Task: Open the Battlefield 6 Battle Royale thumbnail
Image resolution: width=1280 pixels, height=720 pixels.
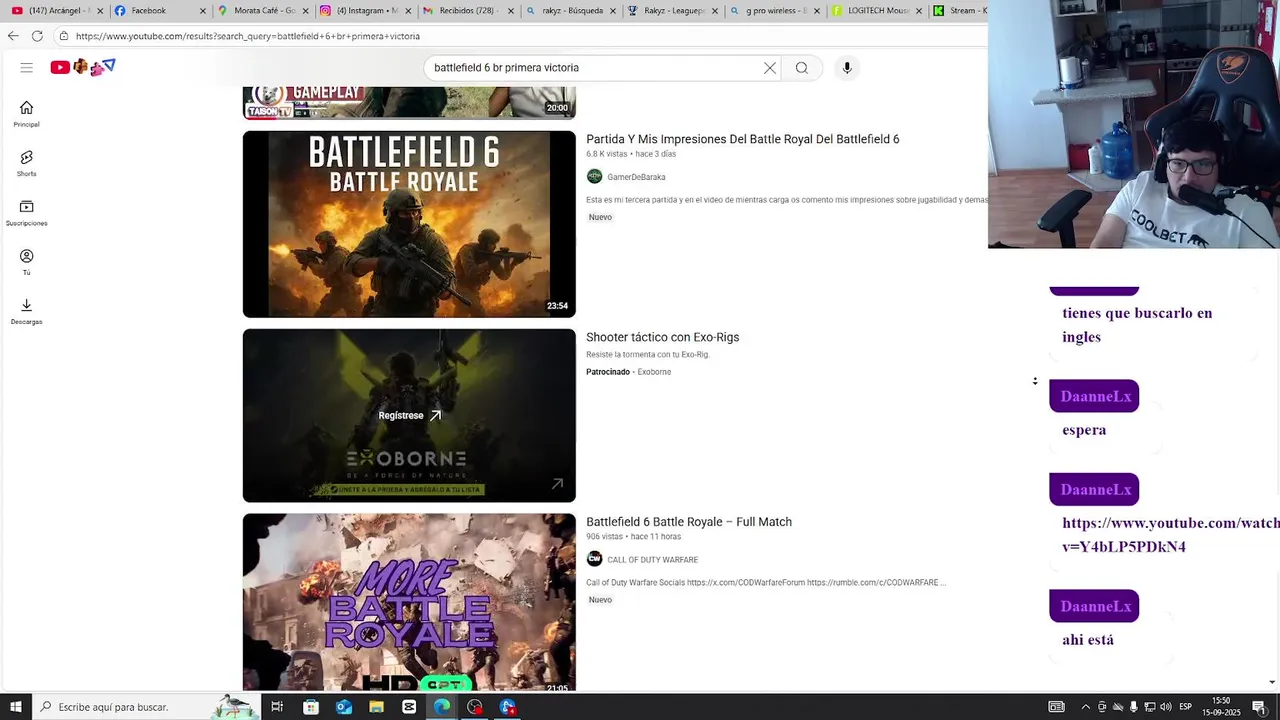Action: point(409,224)
